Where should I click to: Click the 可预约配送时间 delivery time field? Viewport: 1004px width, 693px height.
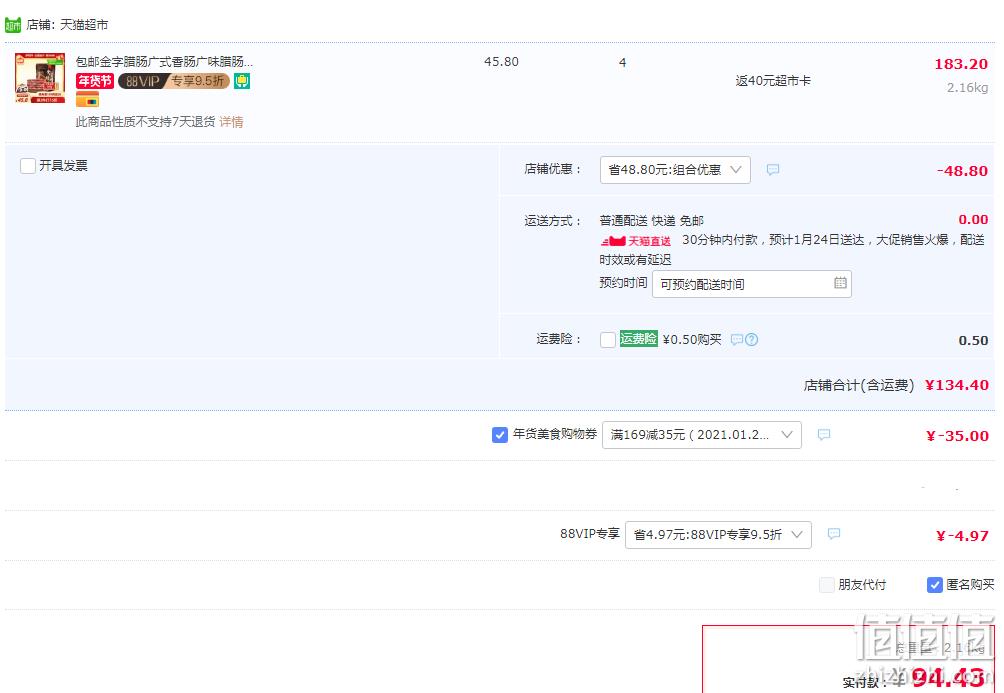[752, 284]
